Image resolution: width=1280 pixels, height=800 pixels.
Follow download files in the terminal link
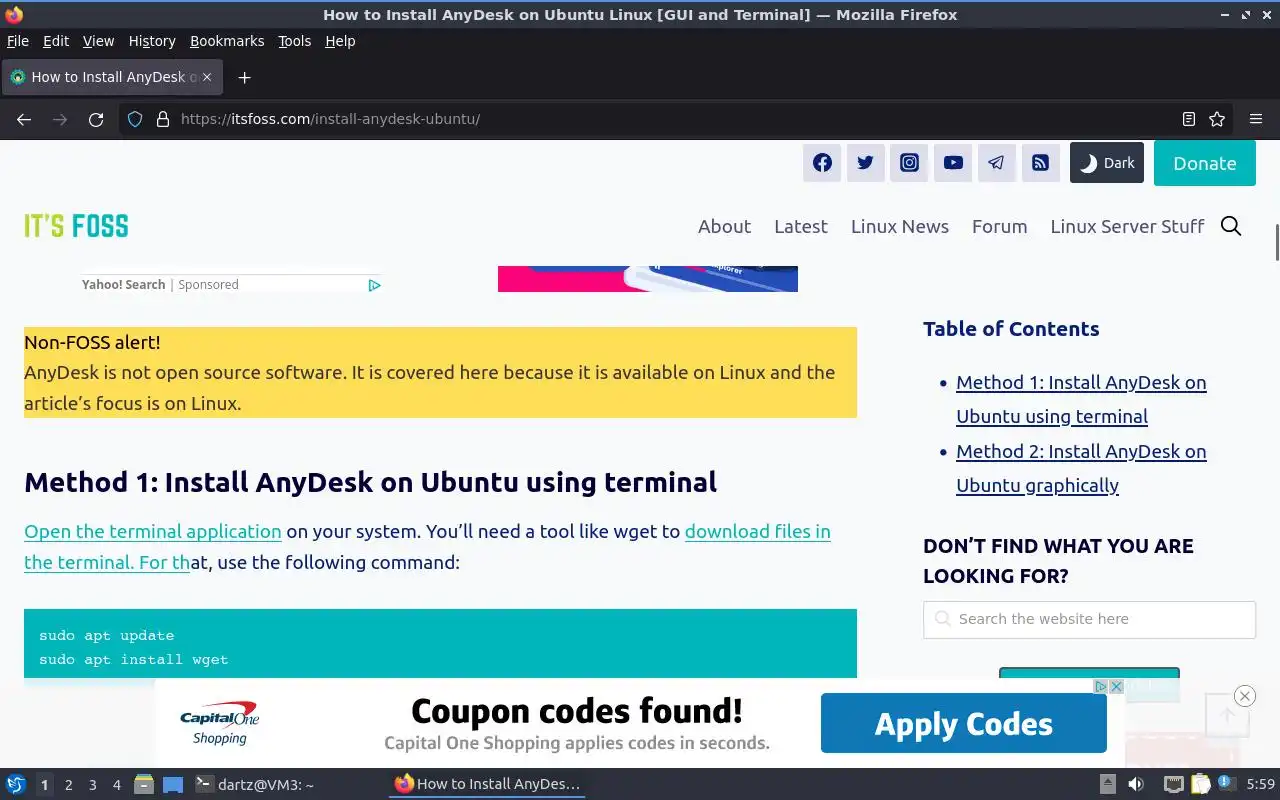758,531
